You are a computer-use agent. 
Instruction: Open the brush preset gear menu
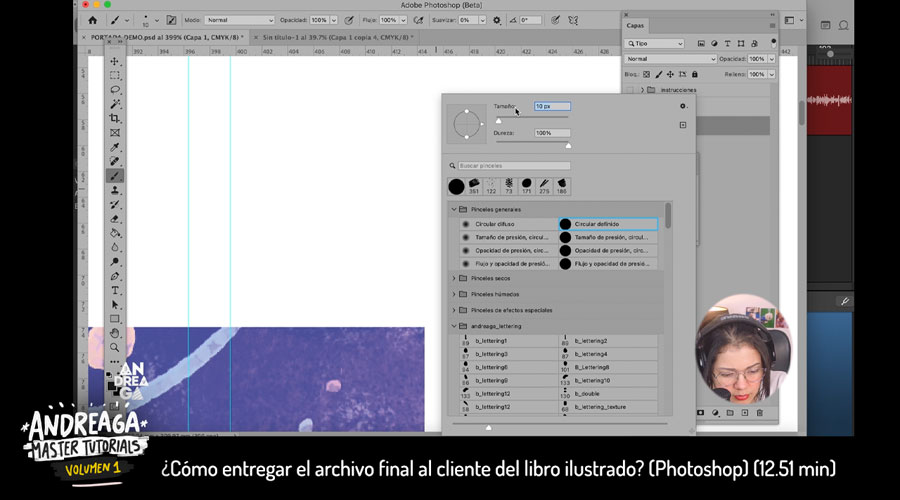tap(683, 105)
